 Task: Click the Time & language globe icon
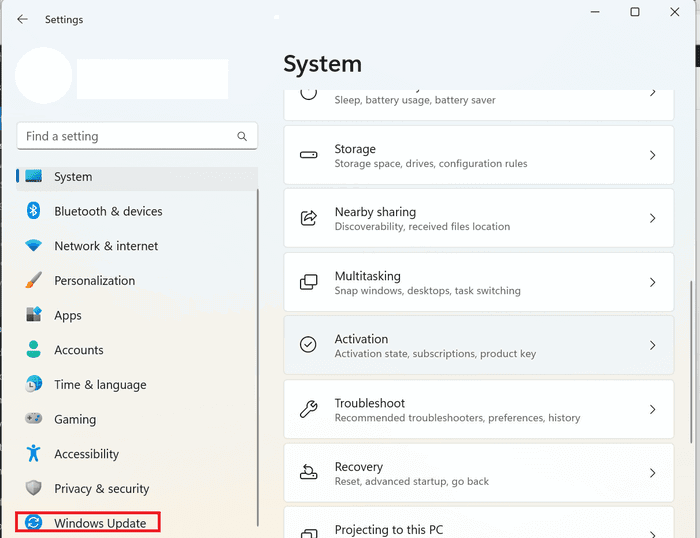pyautogui.click(x=33, y=384)
